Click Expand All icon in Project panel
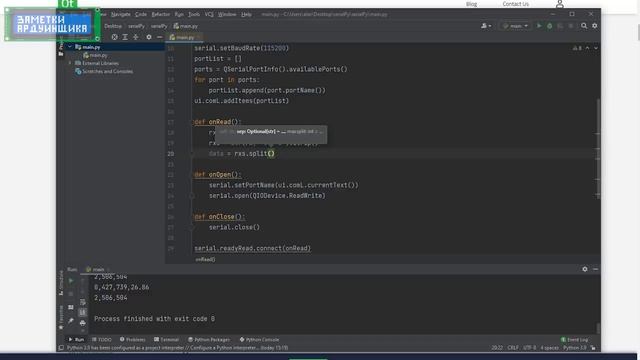This screenshot has height=360, width=640. coord(125,37)
